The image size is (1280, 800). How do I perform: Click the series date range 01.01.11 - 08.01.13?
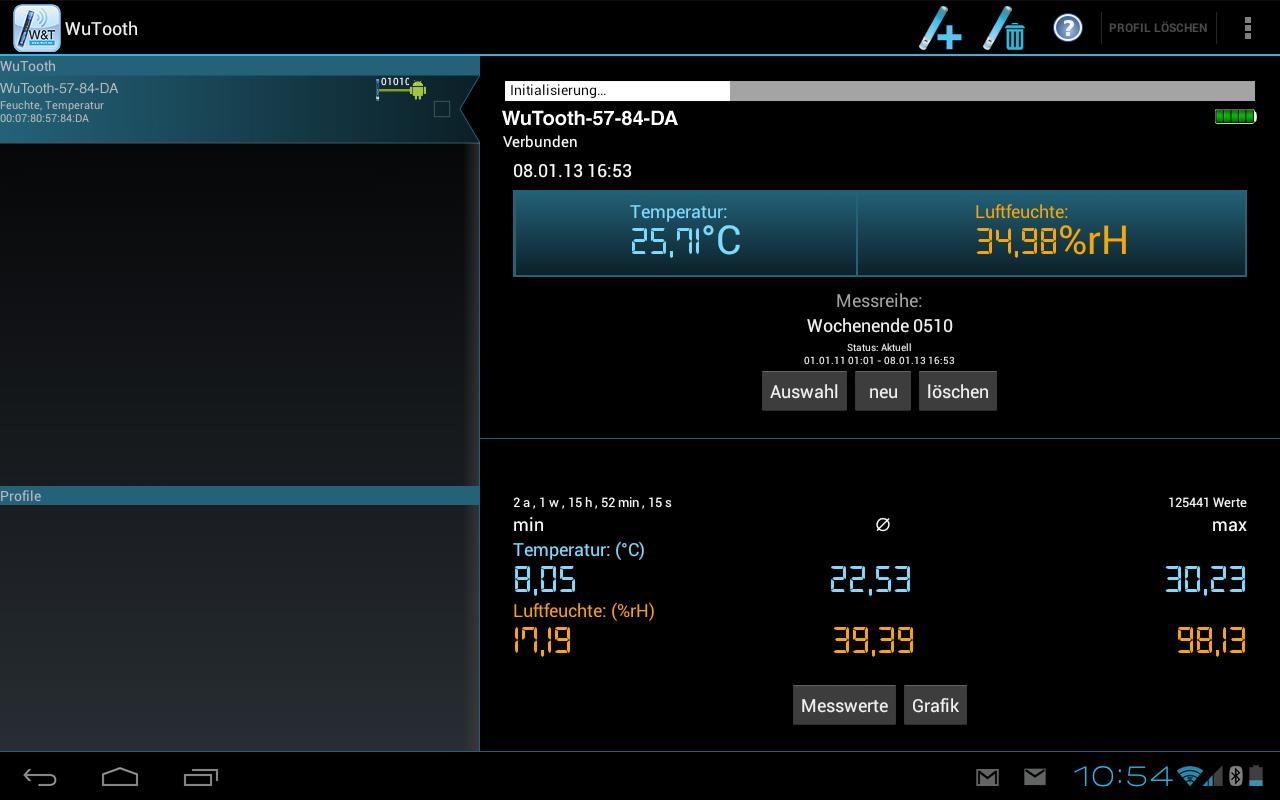[x=879, y=360]
